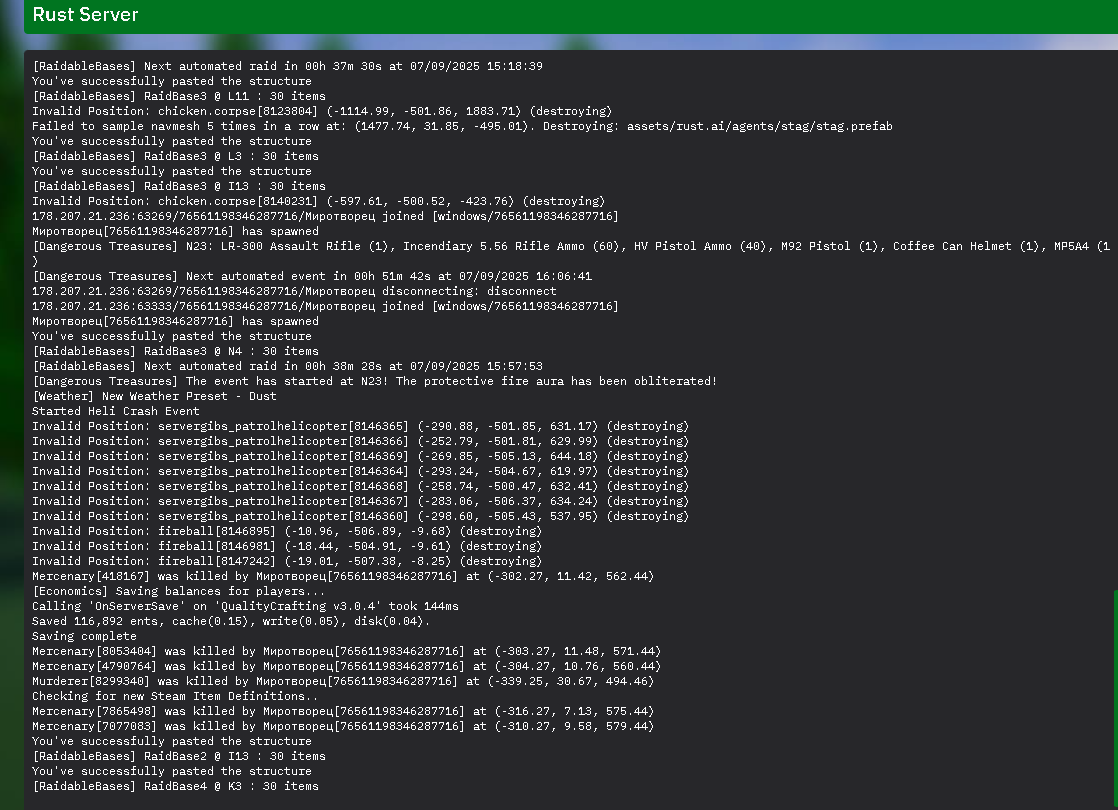Click the 'Failed to sample navmesh 5 times' line

pos(462,126)
